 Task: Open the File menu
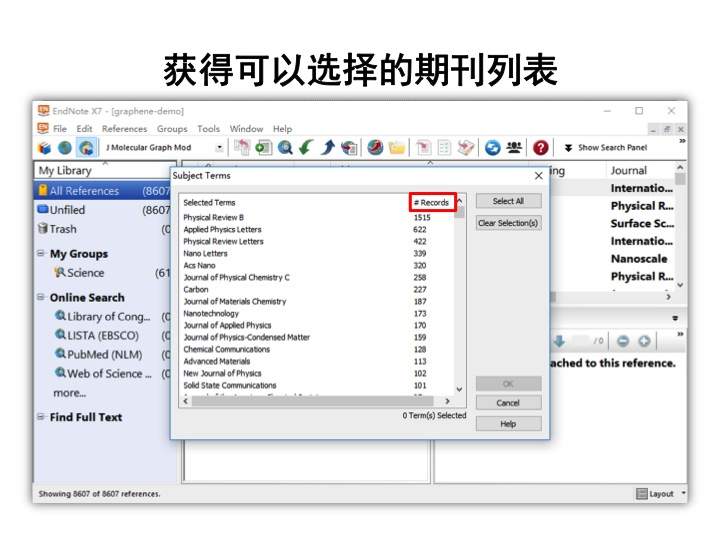(x=60, y=129)
